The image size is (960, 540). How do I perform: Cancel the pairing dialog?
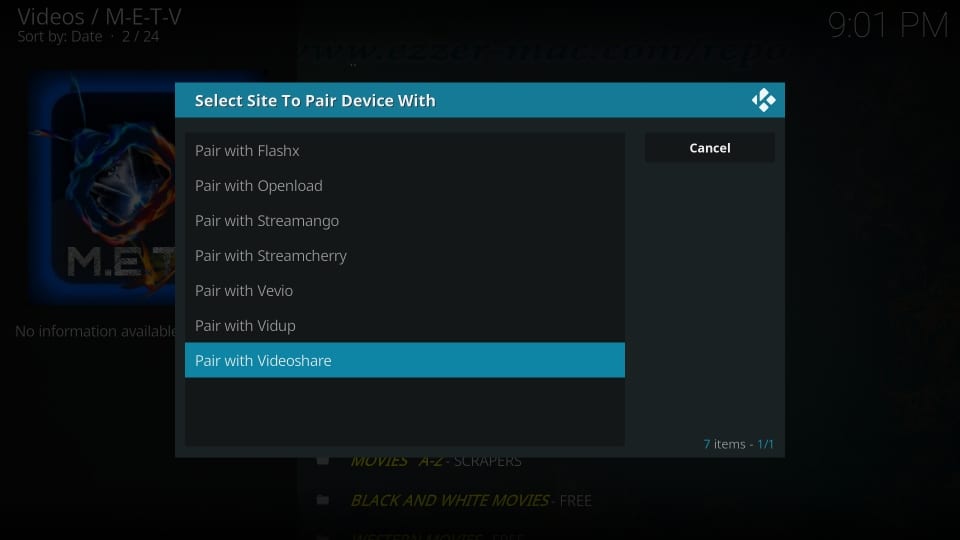710,148
